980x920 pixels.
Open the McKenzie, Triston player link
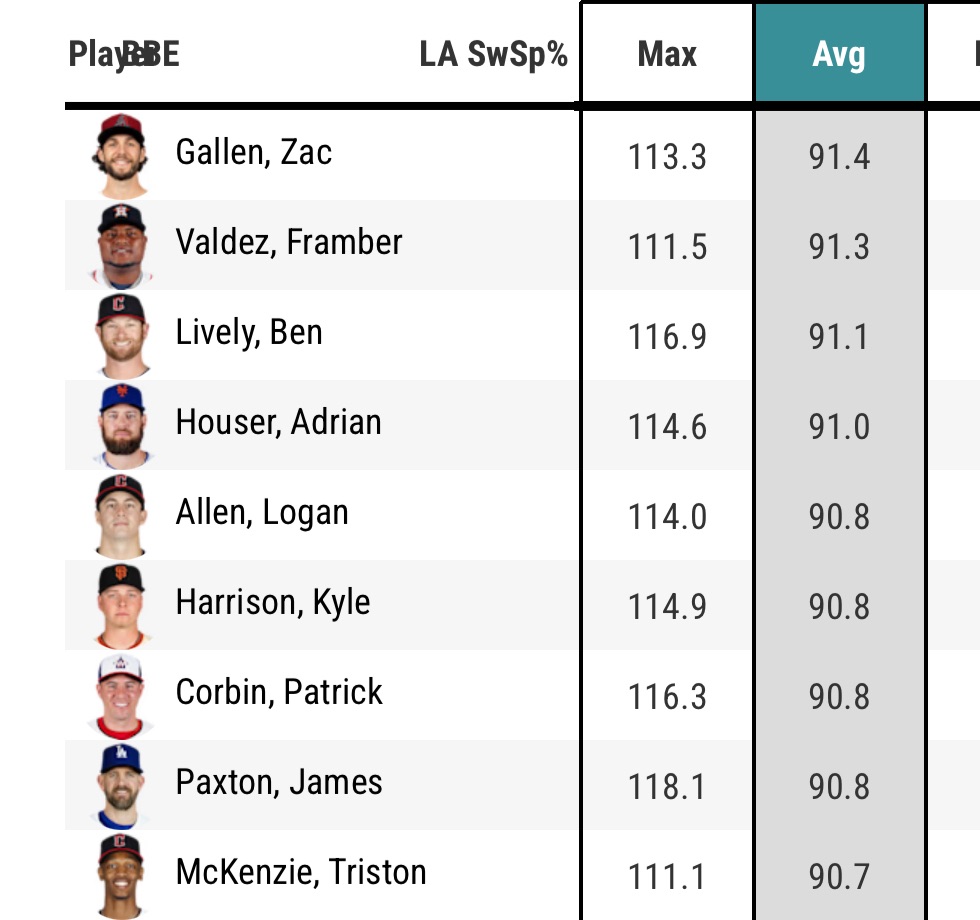[x=301, y=873]
